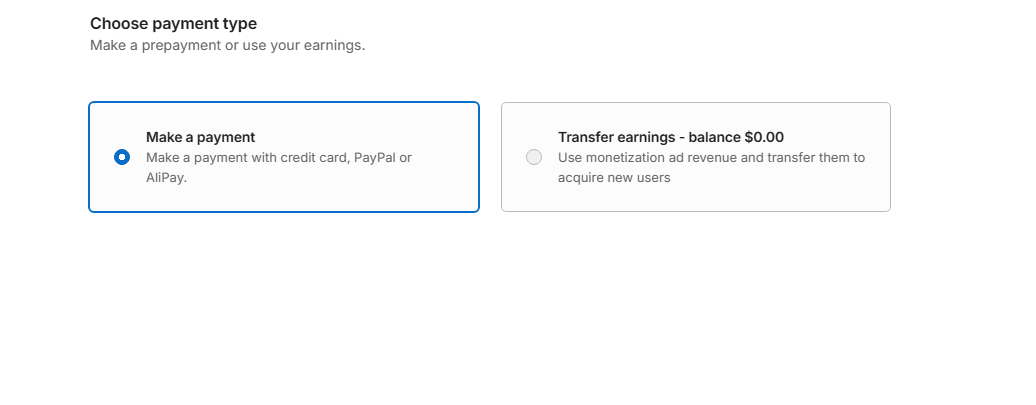Click the 'Make a prepayment or use your earnings' subtitle

click(227, 46)
